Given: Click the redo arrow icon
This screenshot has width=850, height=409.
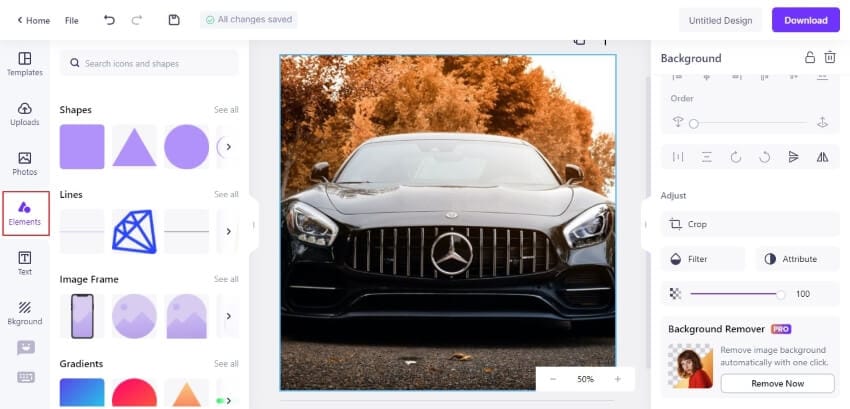Looking at the screenshot, I should pyautogui.click(x=137, y=21).
